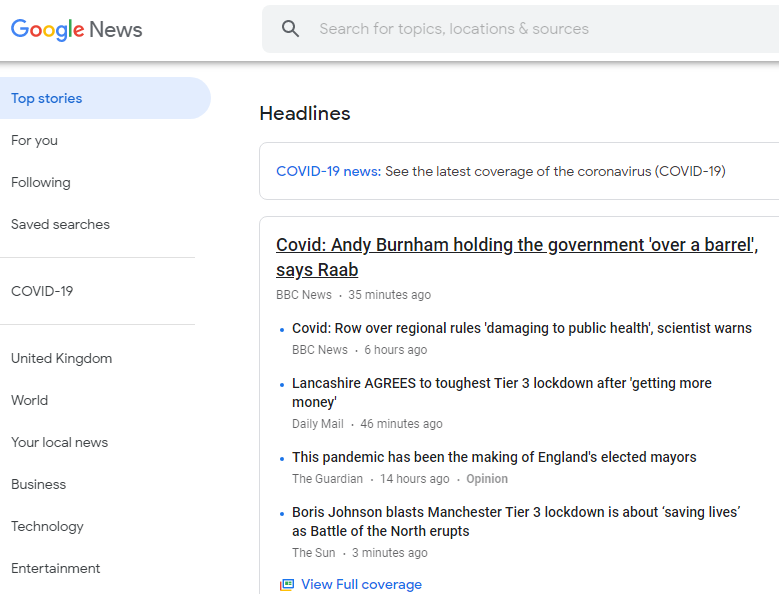Viewport: 779px width, 594px height.
Task: Focus the search topics, locations & sources field
Action: 520,29
